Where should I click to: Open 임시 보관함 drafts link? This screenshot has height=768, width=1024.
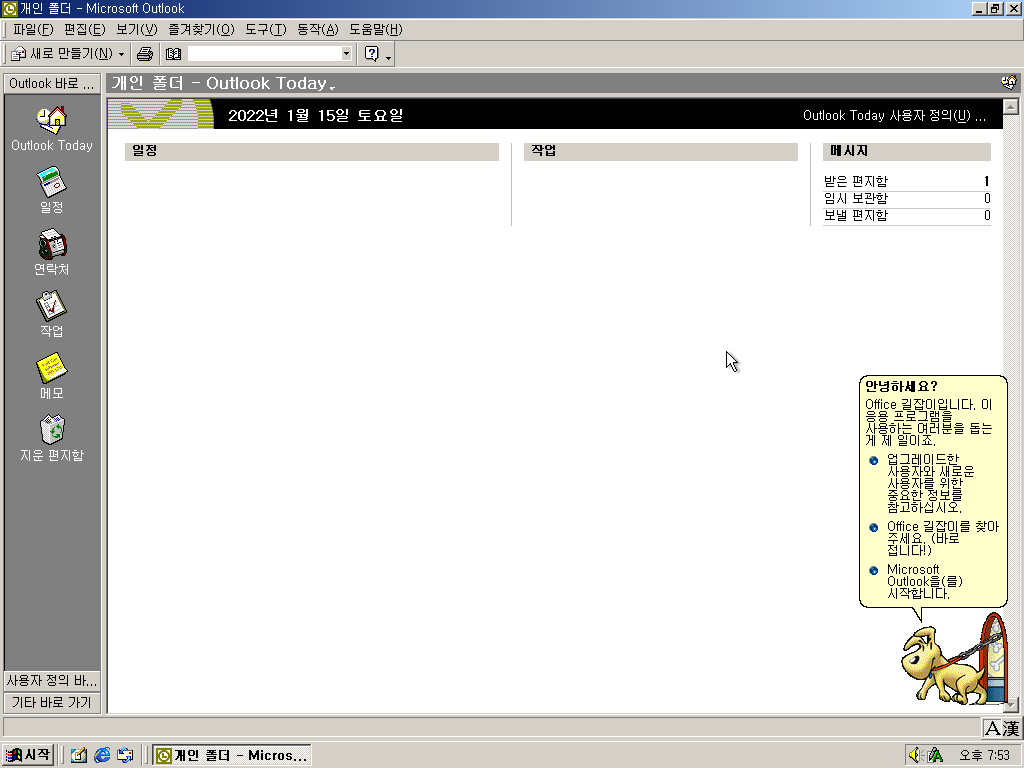tap(856, 198)
